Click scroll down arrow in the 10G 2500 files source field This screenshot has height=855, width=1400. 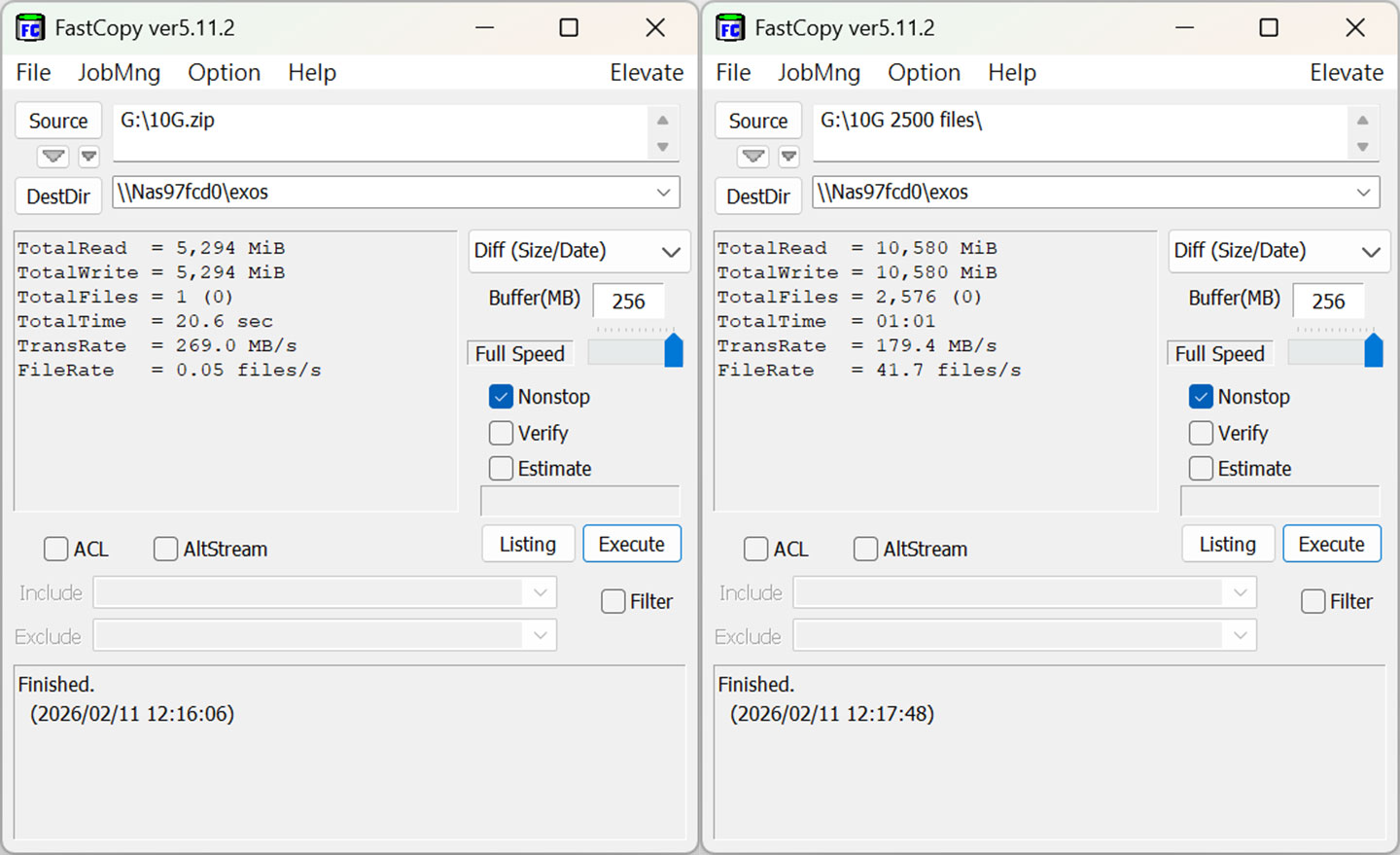pyautogui.click(x=1363, y=147)
